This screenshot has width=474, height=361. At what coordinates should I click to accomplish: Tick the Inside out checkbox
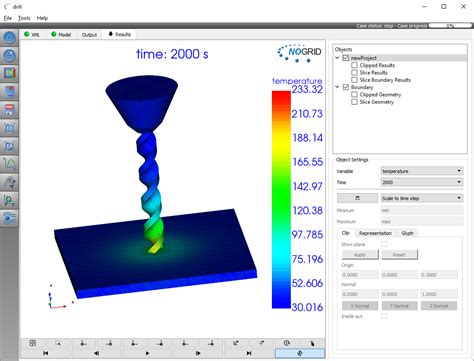point(384,316)
